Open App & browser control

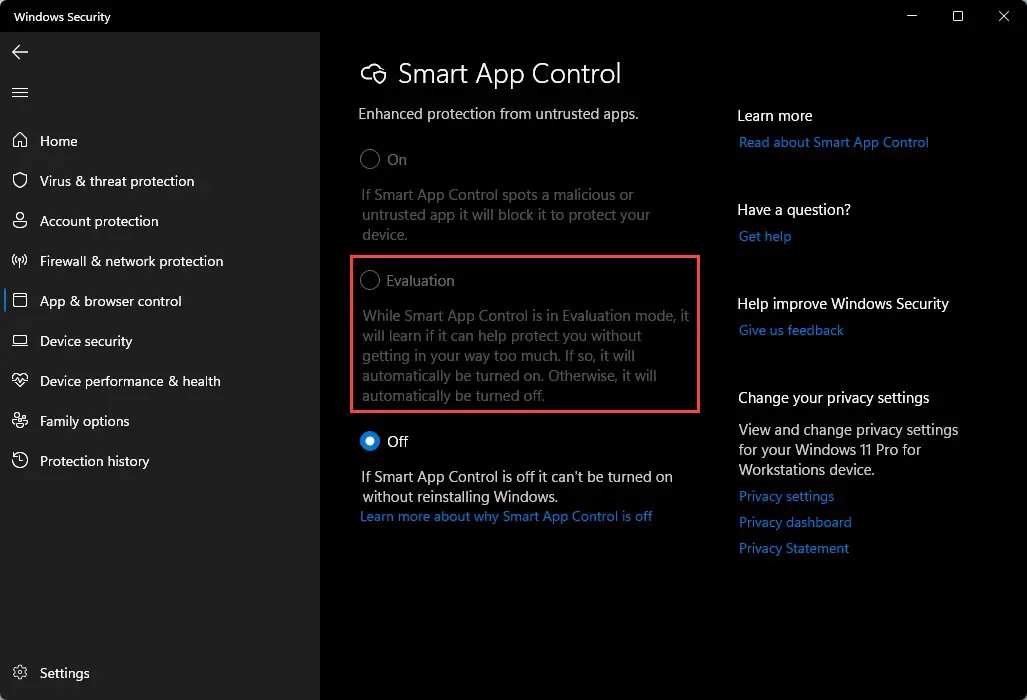[x=160, y=301]
